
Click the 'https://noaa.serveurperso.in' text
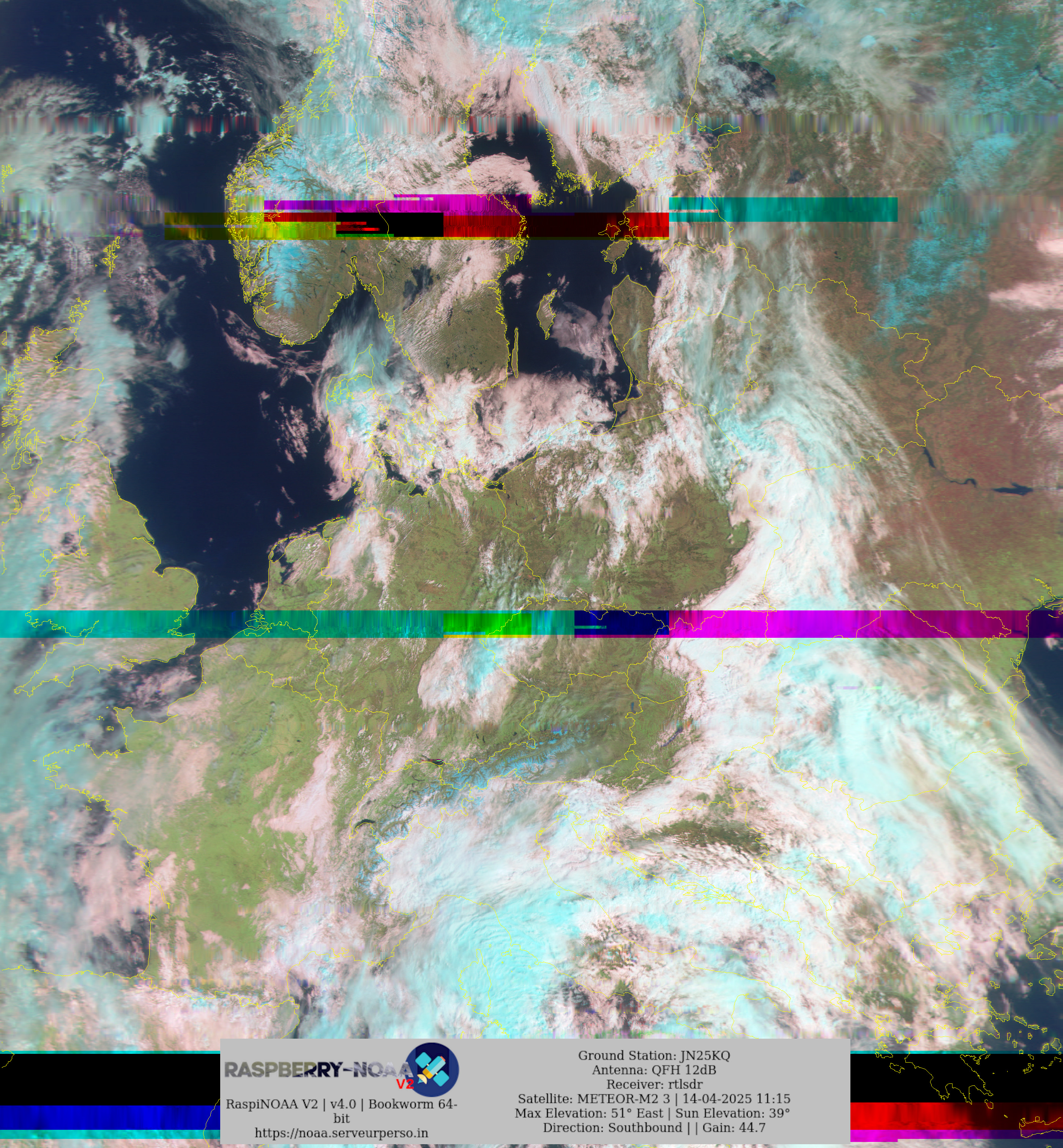click(342, 1133)
